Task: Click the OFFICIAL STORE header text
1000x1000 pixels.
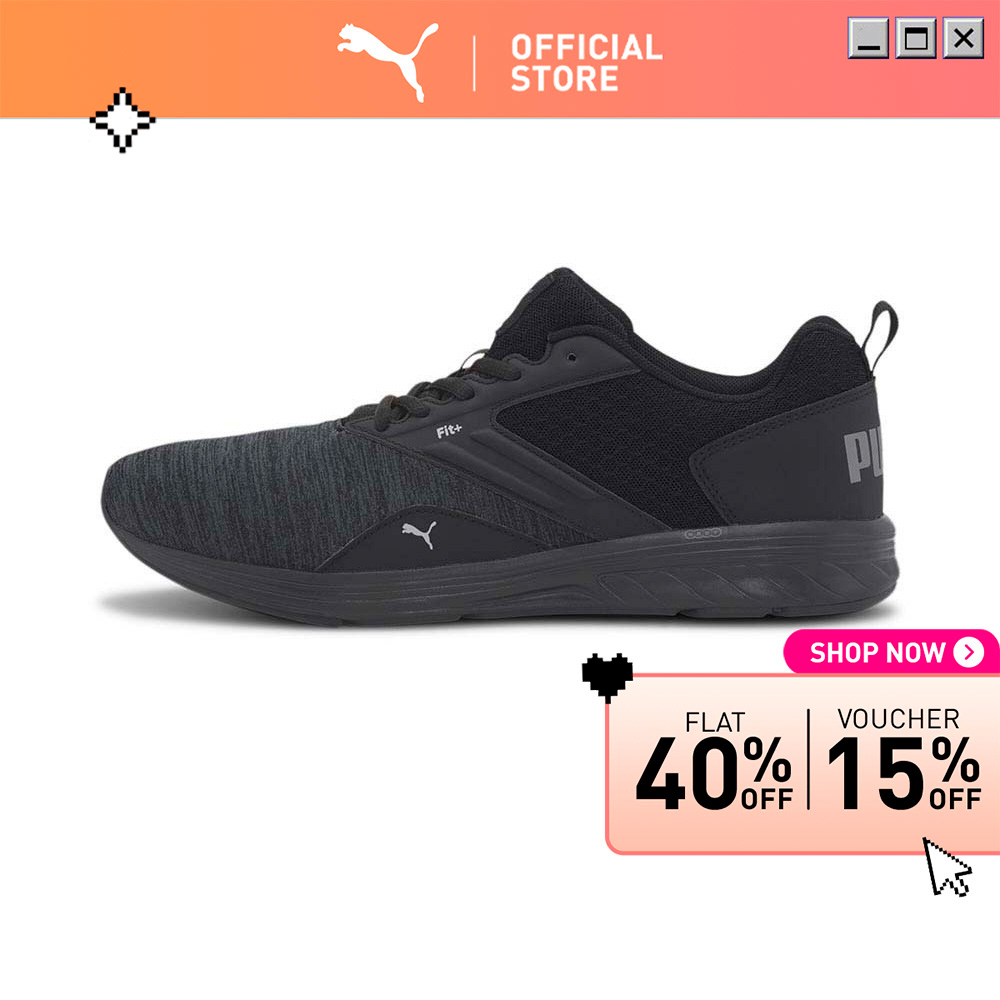Action: pos(586,63)
